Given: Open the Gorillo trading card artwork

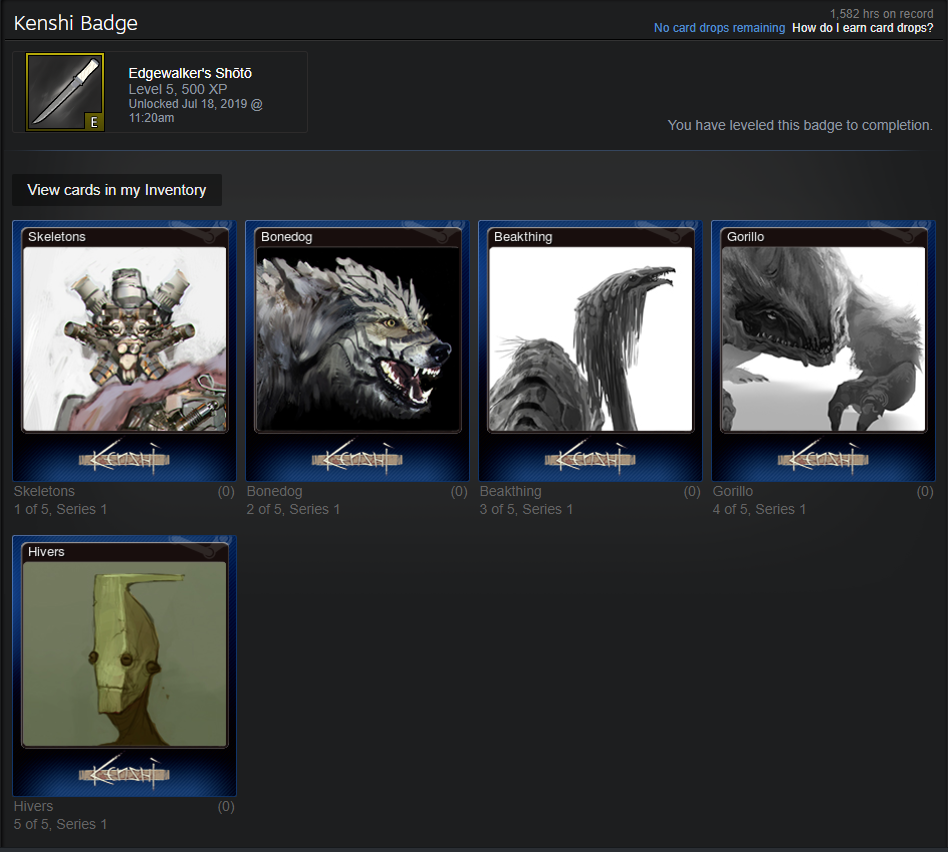Looking at the screenshot, I should 823,339.
